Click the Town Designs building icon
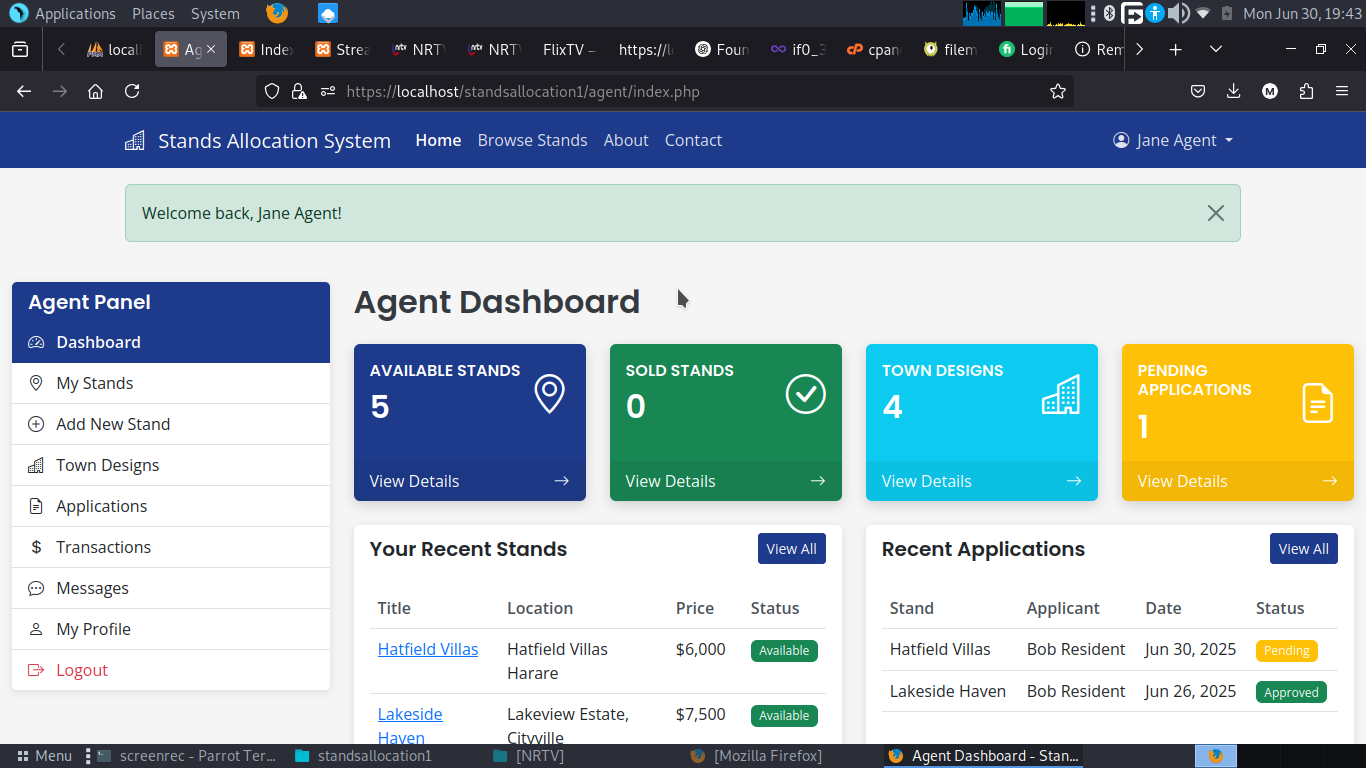This screenshot has width=1366, height=768. [x=1061, y=394]
